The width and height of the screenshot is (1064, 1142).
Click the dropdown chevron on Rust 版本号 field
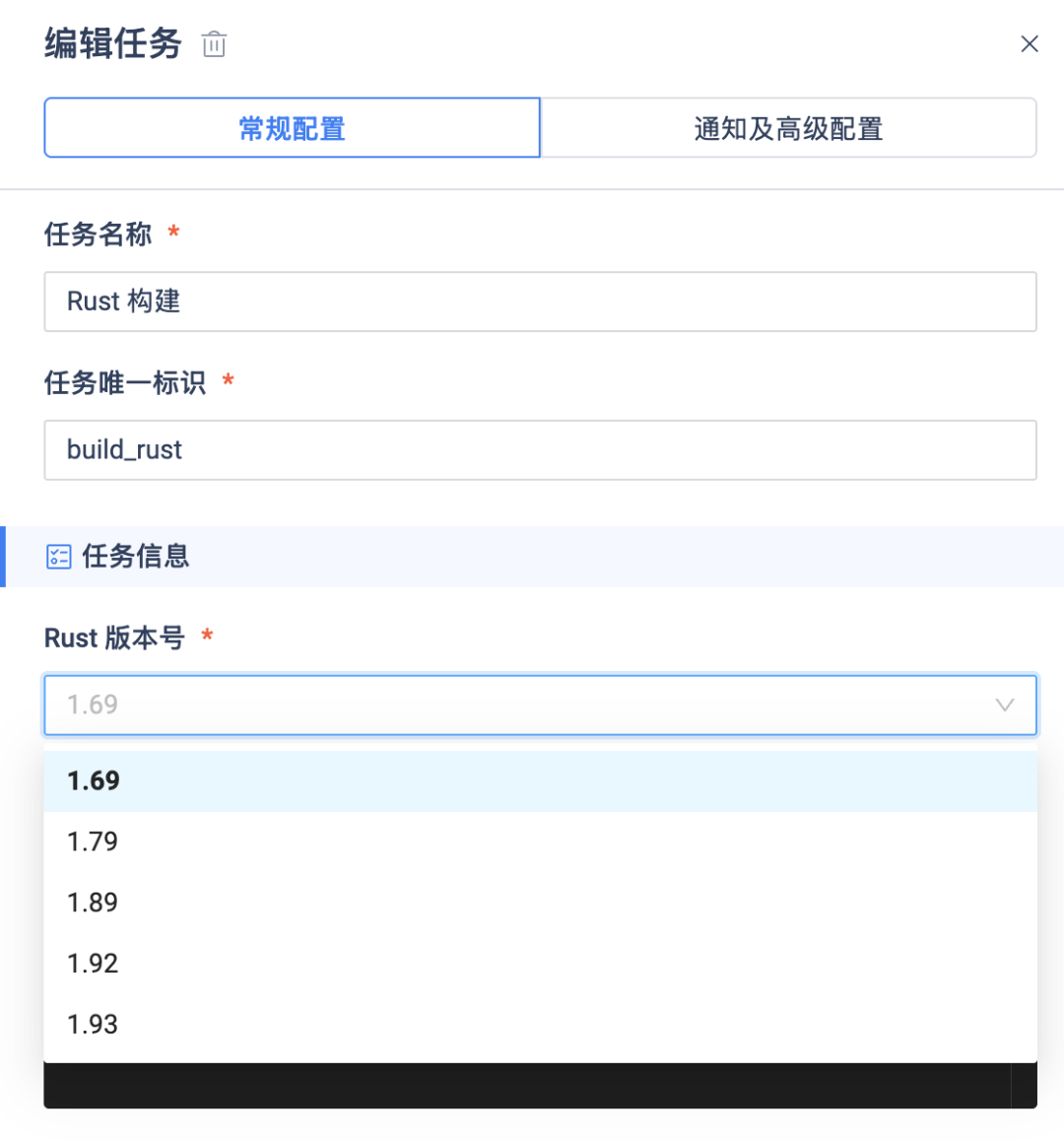point(1004,705)
